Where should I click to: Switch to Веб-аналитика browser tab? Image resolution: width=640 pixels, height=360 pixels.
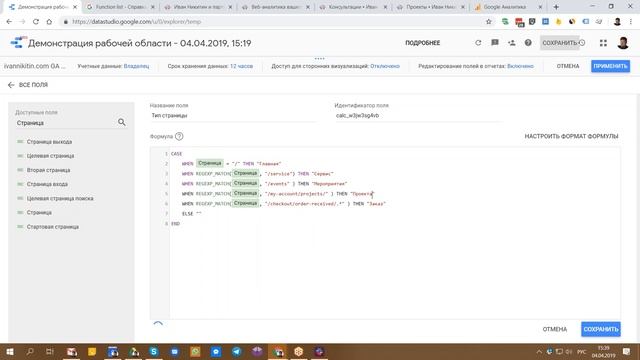(275, 7)
